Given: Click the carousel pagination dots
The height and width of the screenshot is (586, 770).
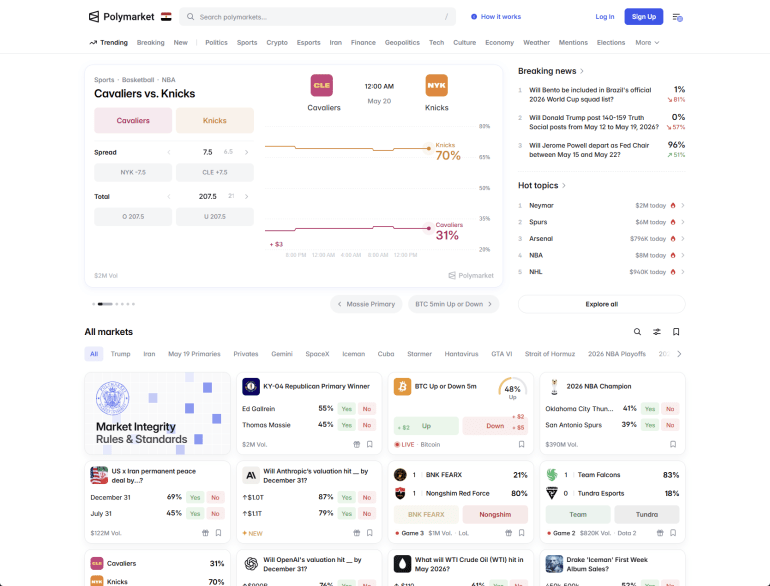Looking at the screenshot, I should click(x=113, y=304).
